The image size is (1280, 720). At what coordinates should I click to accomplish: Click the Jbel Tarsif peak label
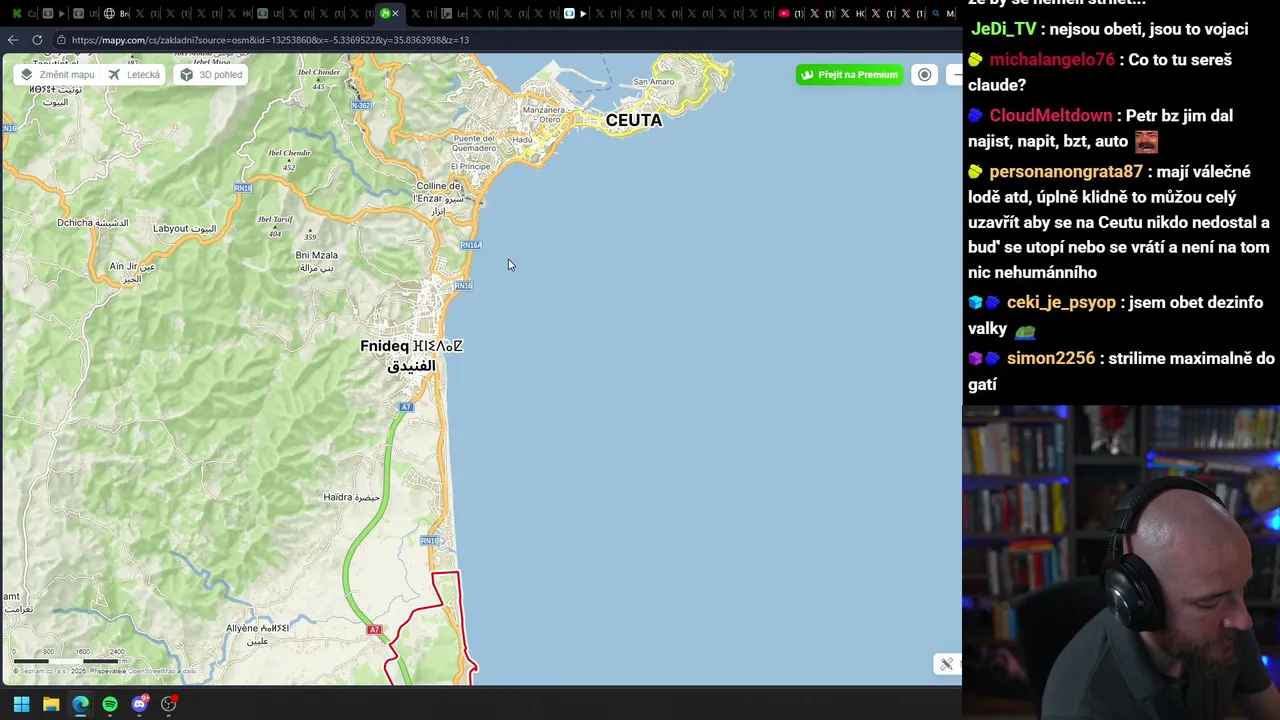click(275, 225)
